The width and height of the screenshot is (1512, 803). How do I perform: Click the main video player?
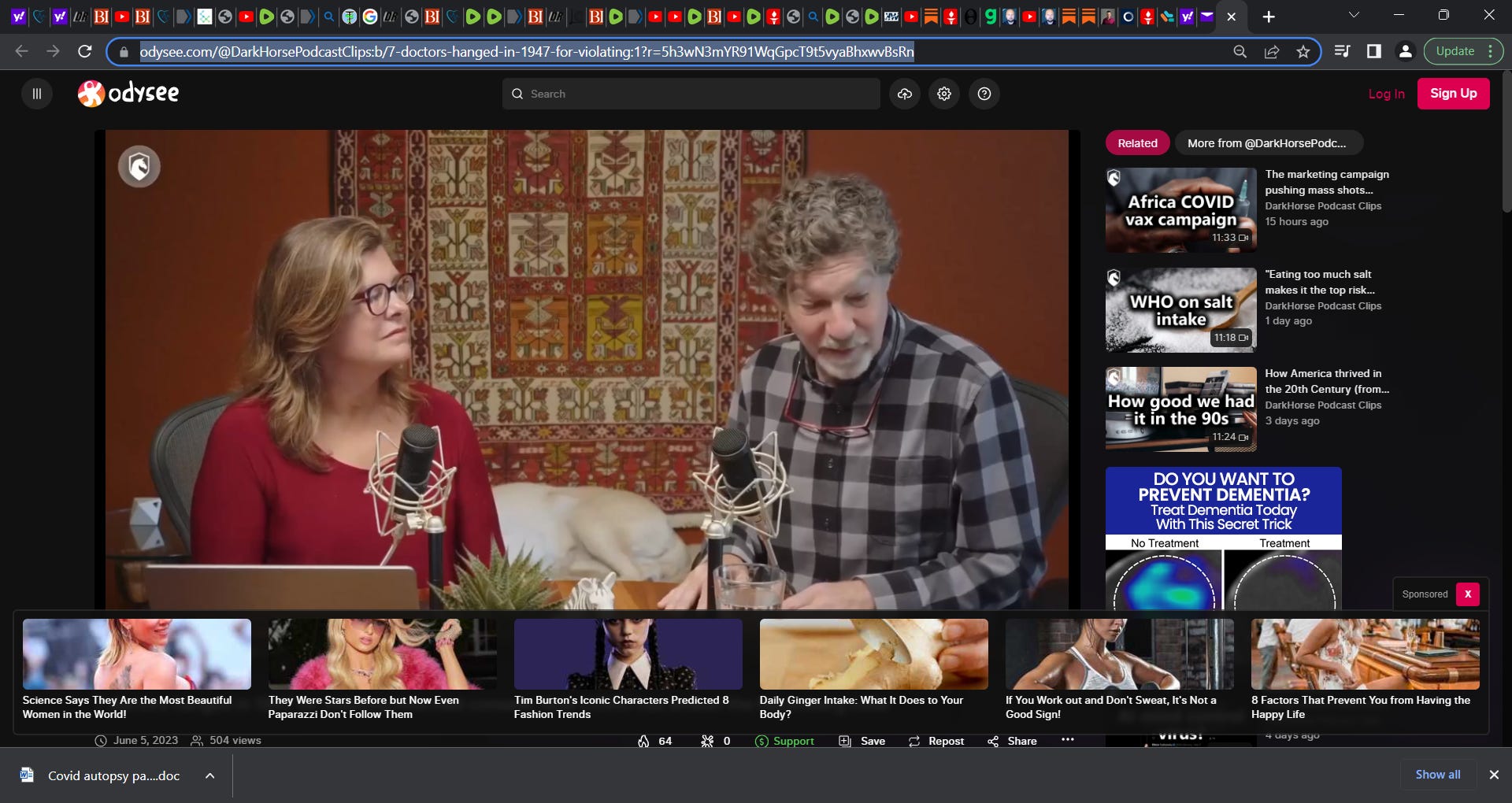pyautogui.click(x=587, y=370)
